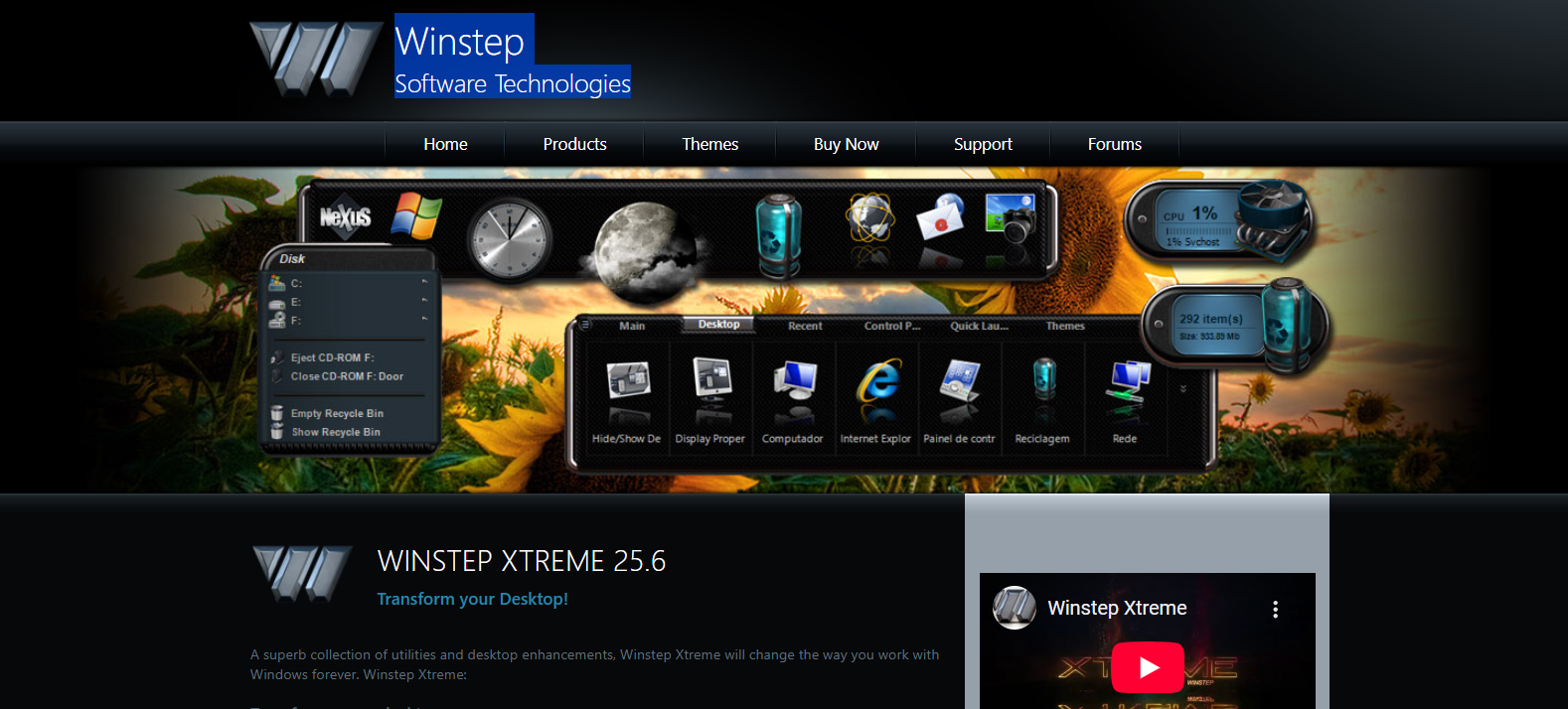Click the shelf menu icon left of Main tab
This screenshot has height=709, width=1568.
coord(586,325)
